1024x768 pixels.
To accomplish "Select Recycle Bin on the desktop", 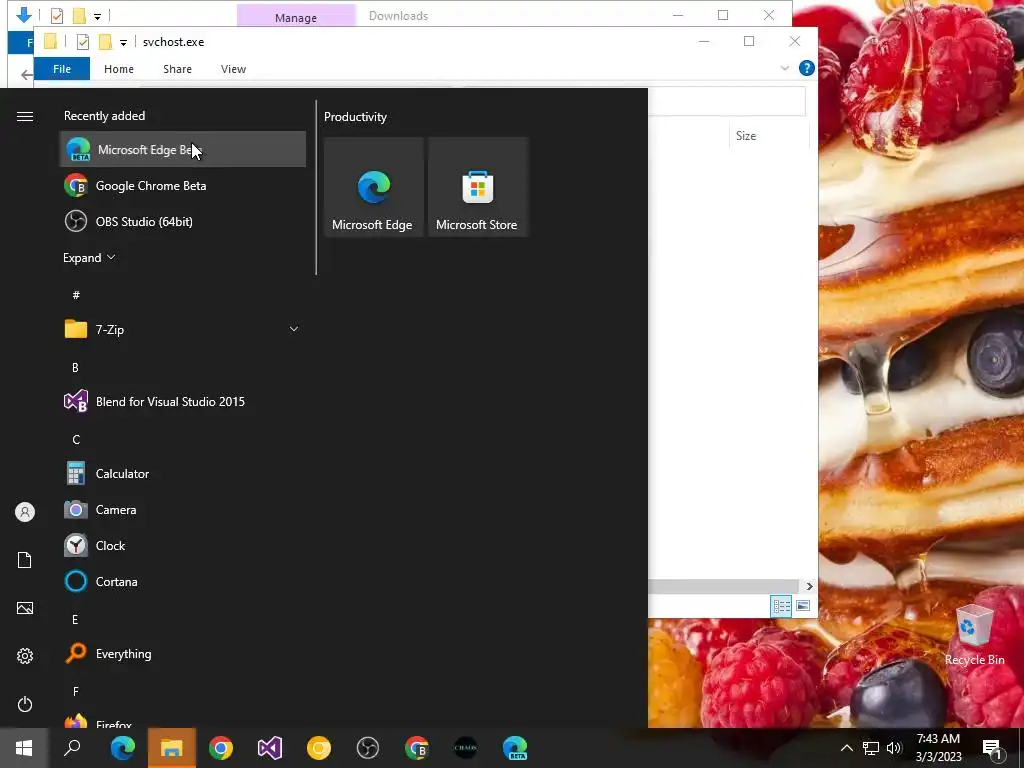I will [974, 635].
